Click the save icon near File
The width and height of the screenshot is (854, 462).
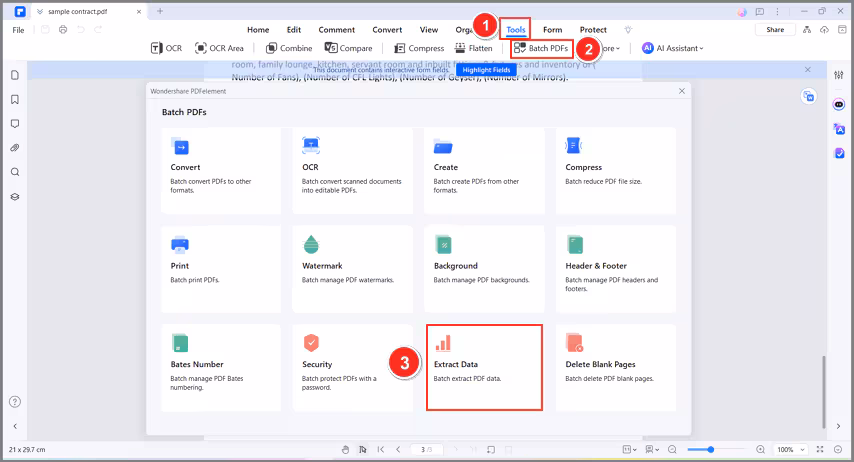tap(45, 29)
